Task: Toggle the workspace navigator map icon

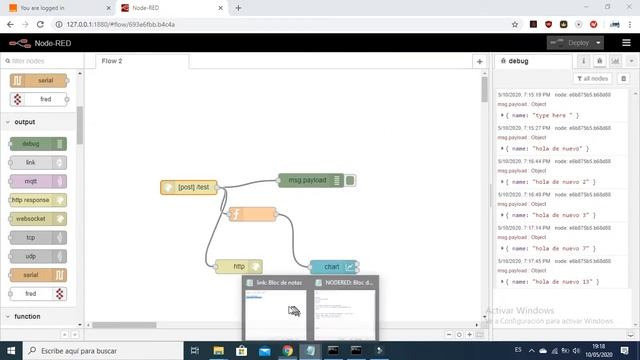Action: [480, 334]
